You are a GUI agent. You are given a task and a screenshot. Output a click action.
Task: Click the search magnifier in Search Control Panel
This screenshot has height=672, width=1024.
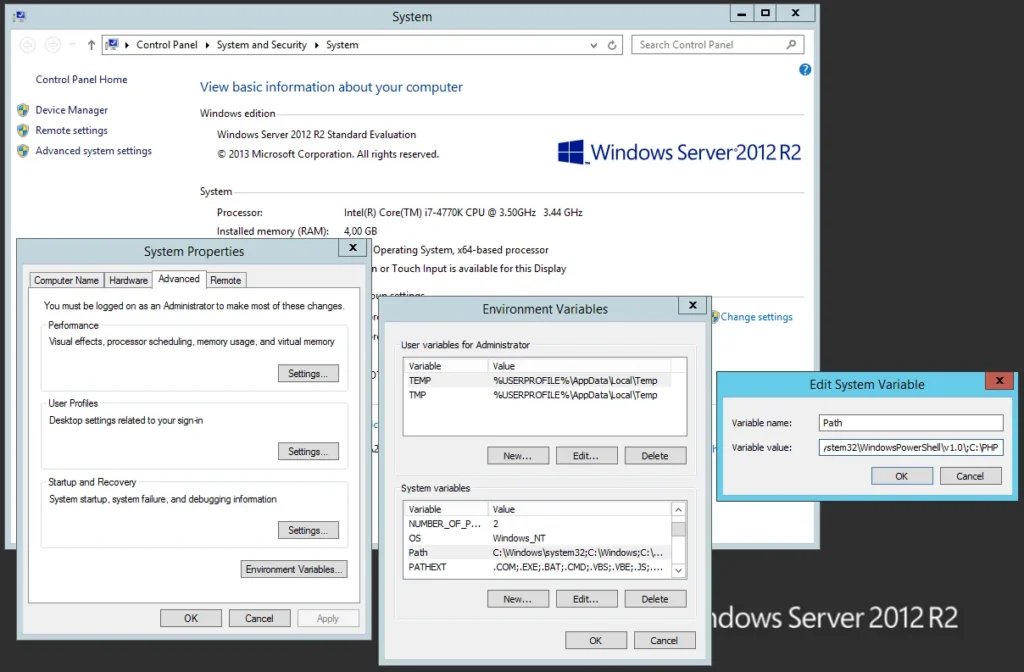(791, 45)
